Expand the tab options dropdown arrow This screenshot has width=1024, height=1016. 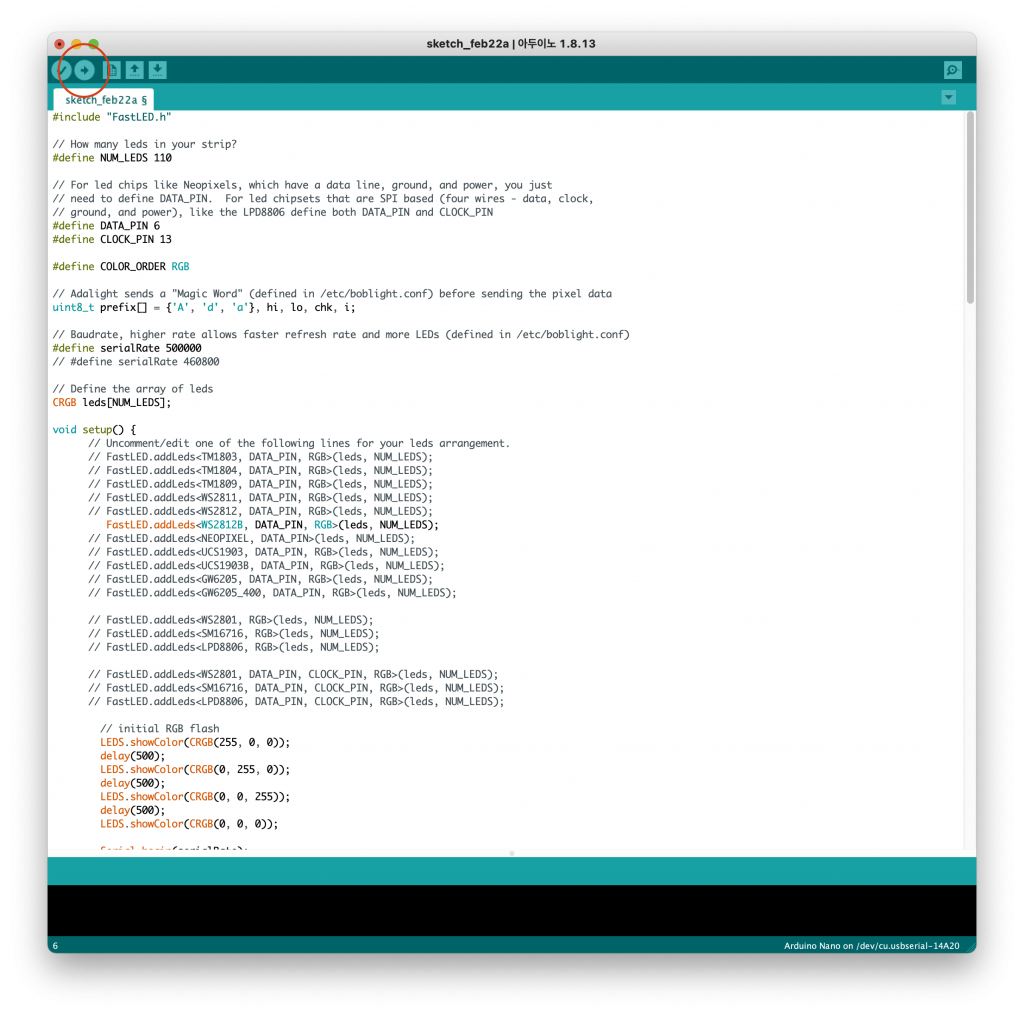(948, 98)
